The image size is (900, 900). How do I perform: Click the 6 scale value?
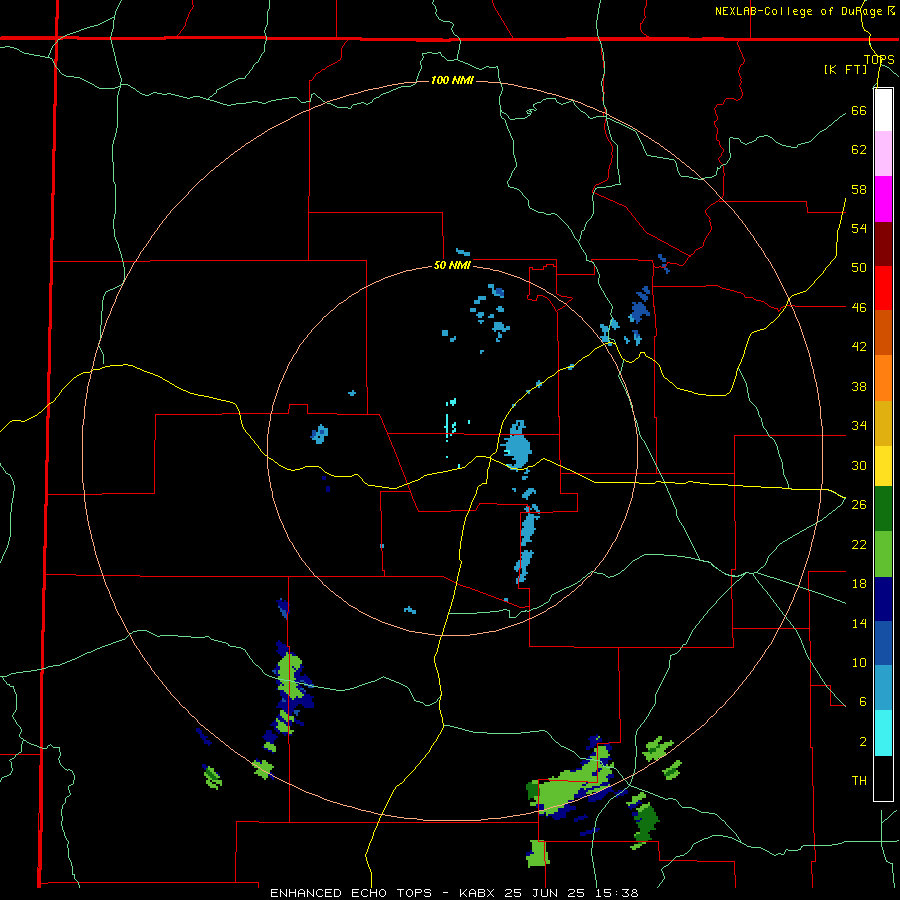click(x=862, y=702)
